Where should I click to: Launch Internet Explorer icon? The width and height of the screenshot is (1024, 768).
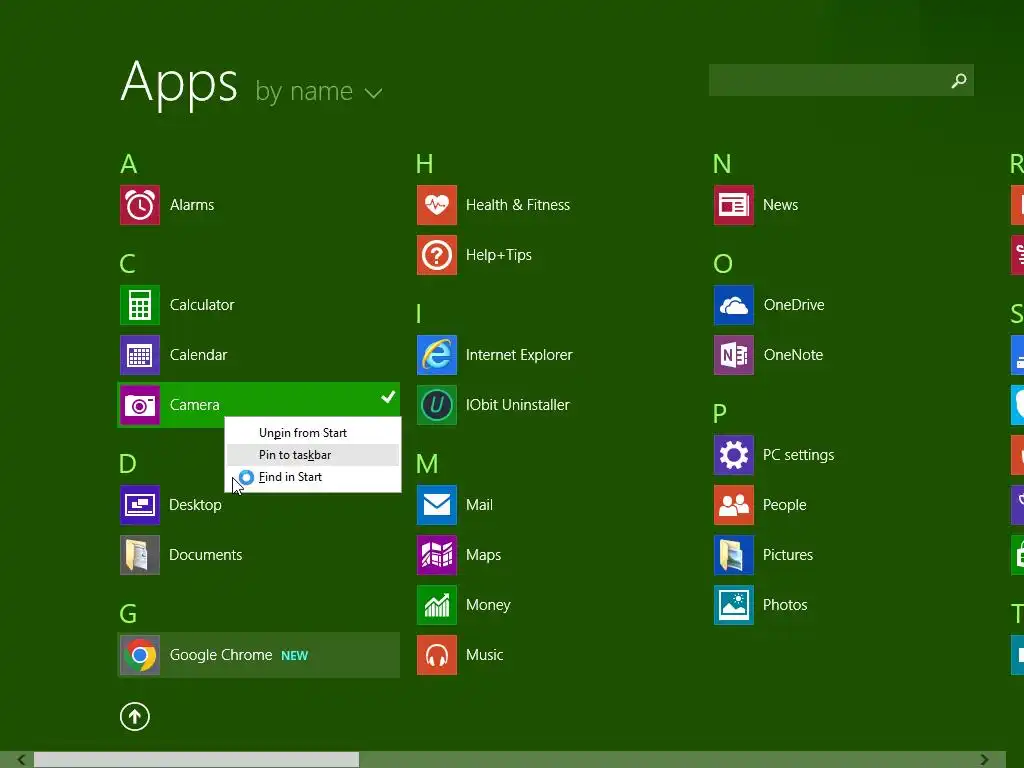[437, 355]
